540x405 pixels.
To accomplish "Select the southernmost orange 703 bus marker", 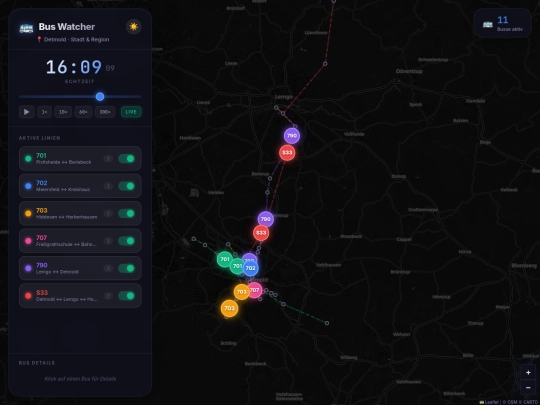I will [229, 308].
